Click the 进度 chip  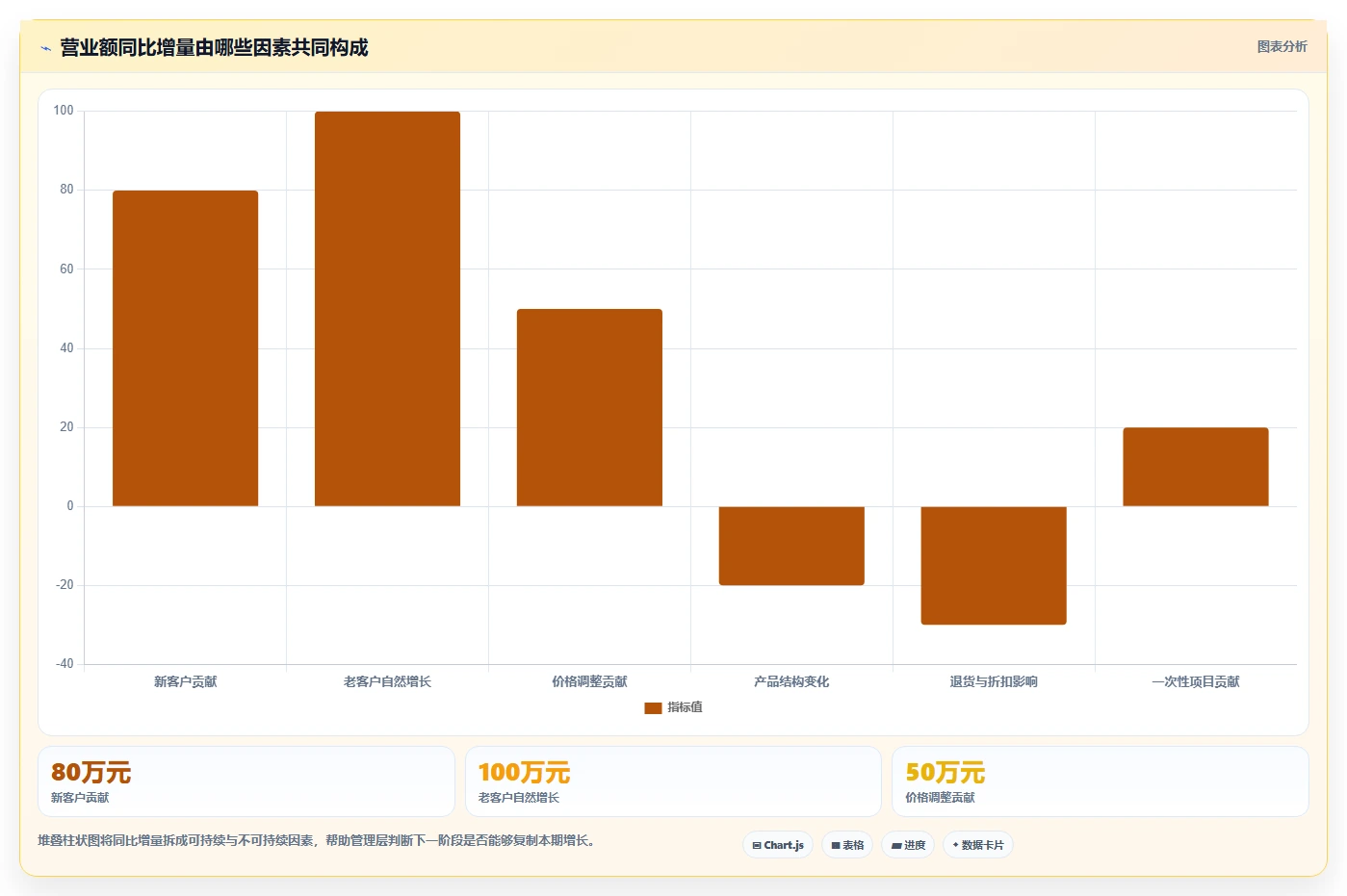908,845
